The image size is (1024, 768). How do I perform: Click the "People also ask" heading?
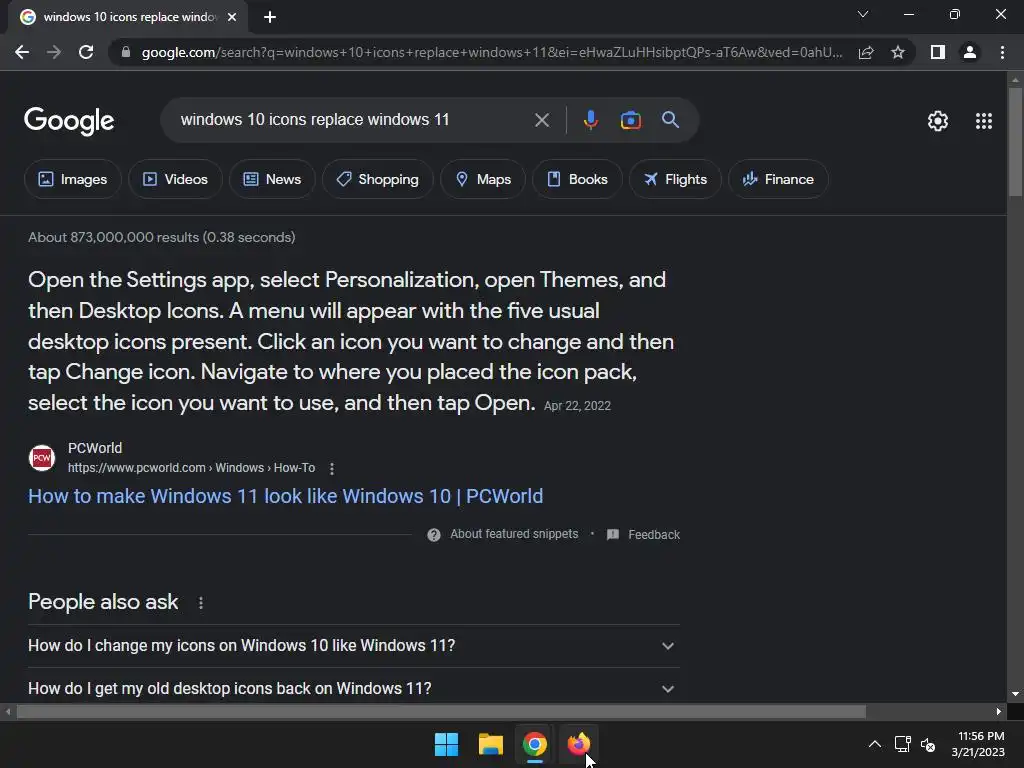click(x=103, y=602)
